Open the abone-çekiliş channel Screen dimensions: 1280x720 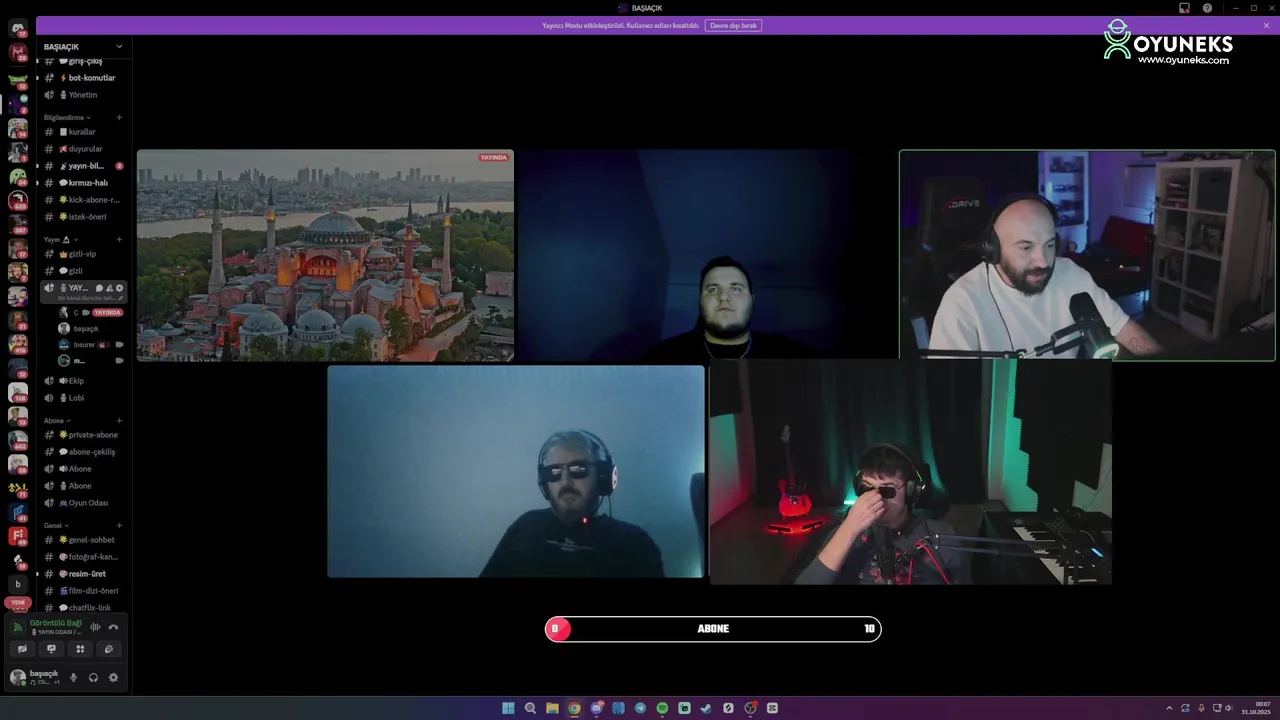pos(82,452)
